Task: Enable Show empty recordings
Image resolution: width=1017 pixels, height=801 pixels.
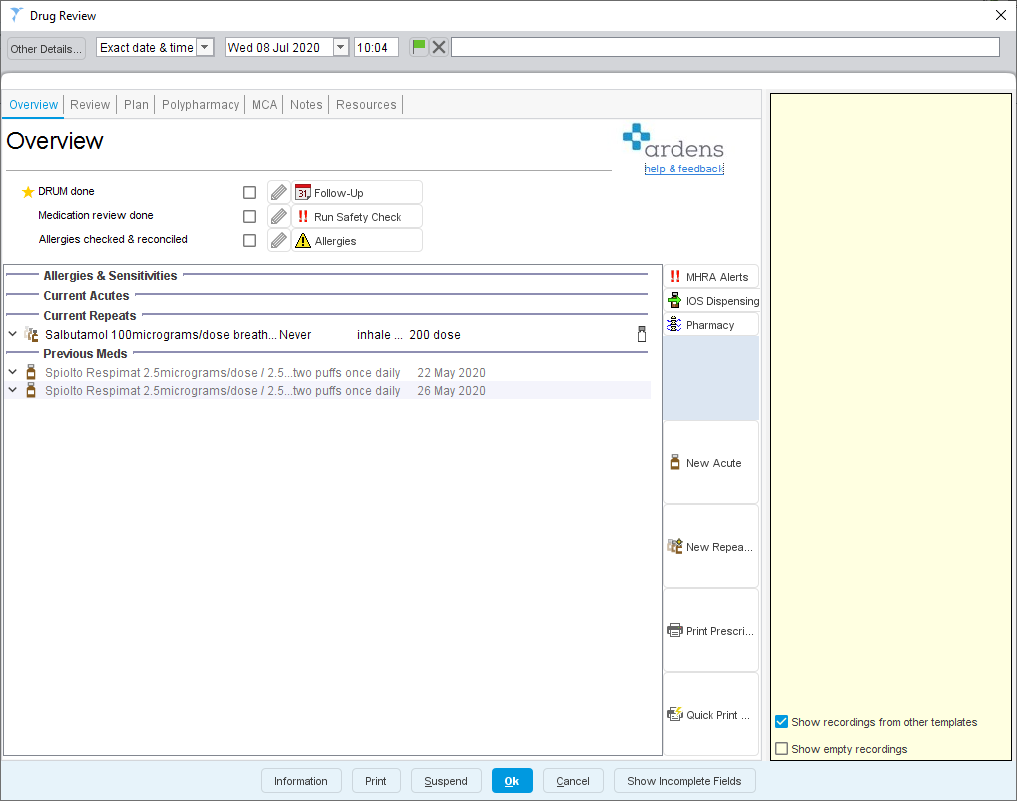Action: click(781, 748)
